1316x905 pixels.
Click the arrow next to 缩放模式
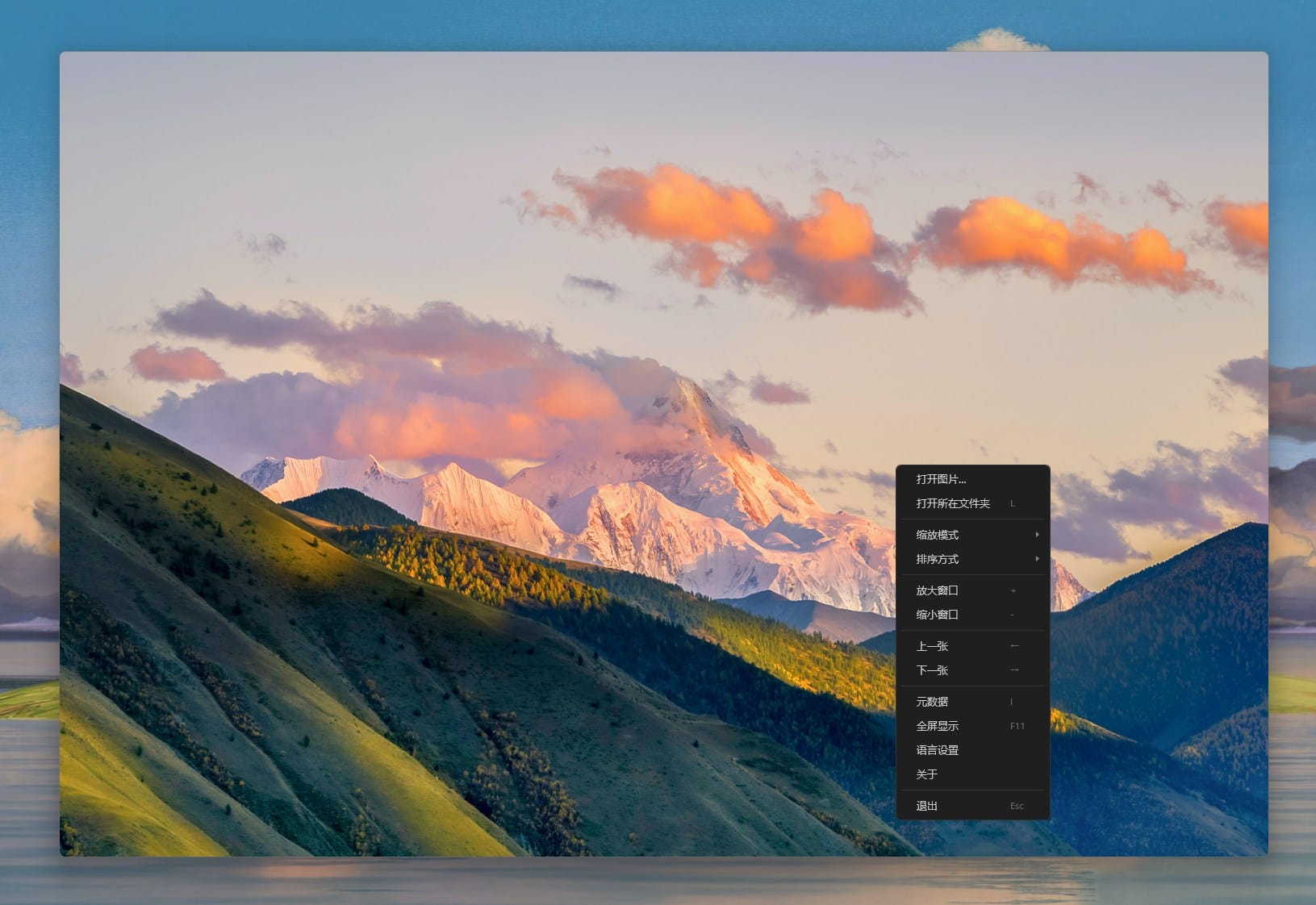point(1037,535)
